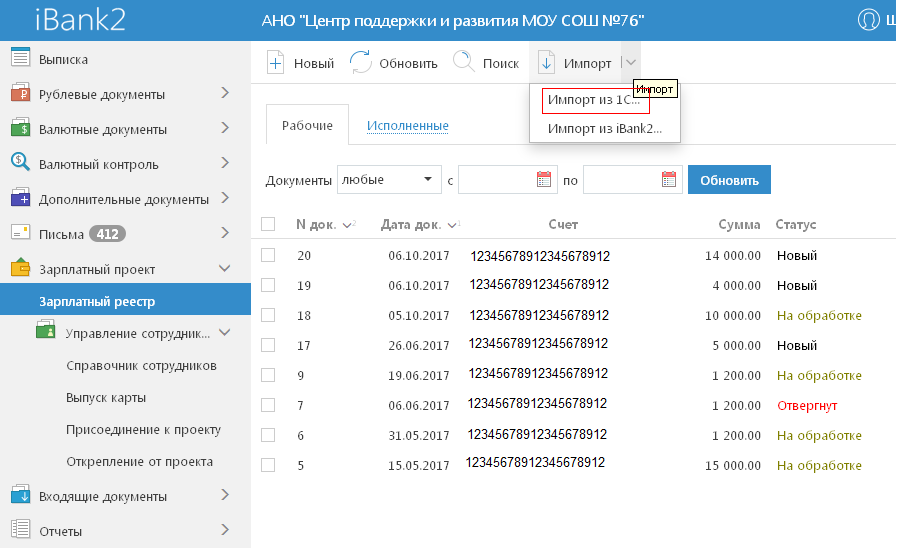Click the Обновить refresh arrows icon in toolbar
This screenshot has width=898, height=553.
pyautogui.click(x=361, y=63)
